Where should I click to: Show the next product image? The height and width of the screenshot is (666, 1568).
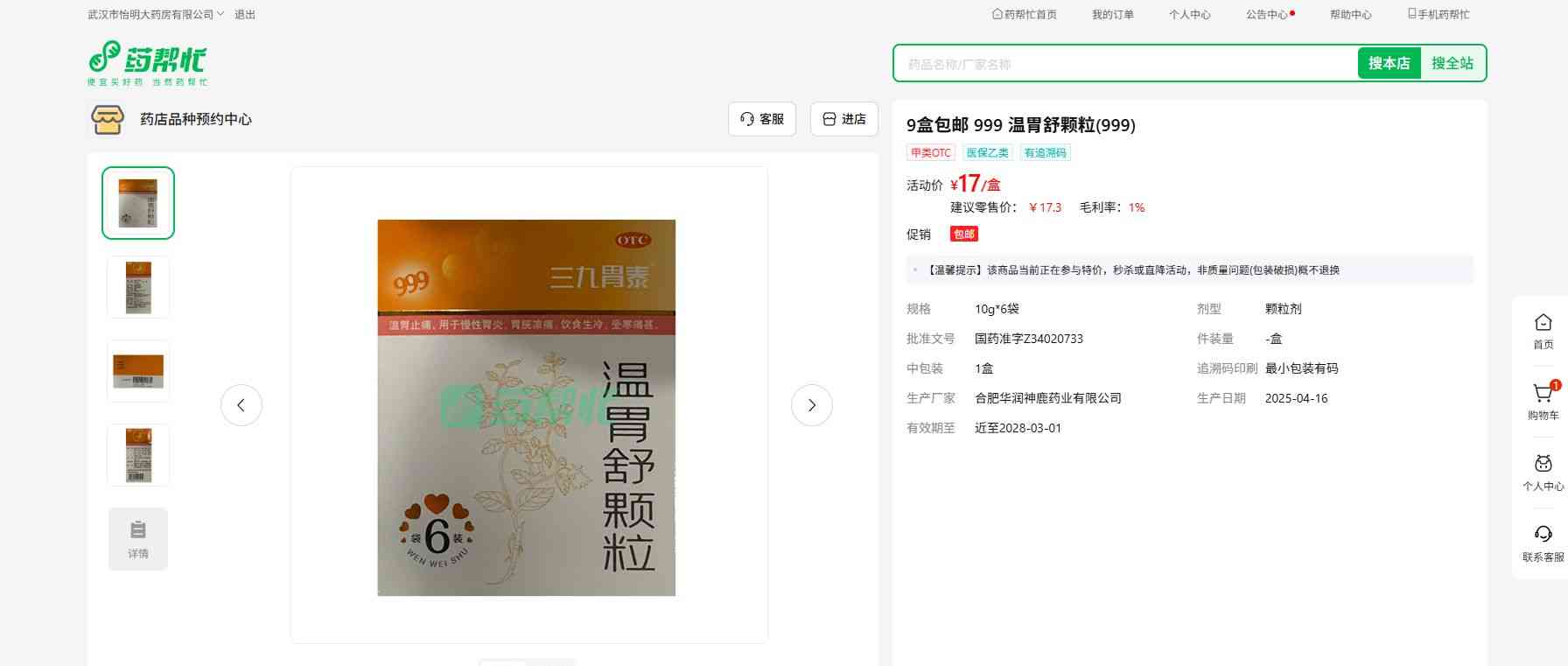point(811,405)
